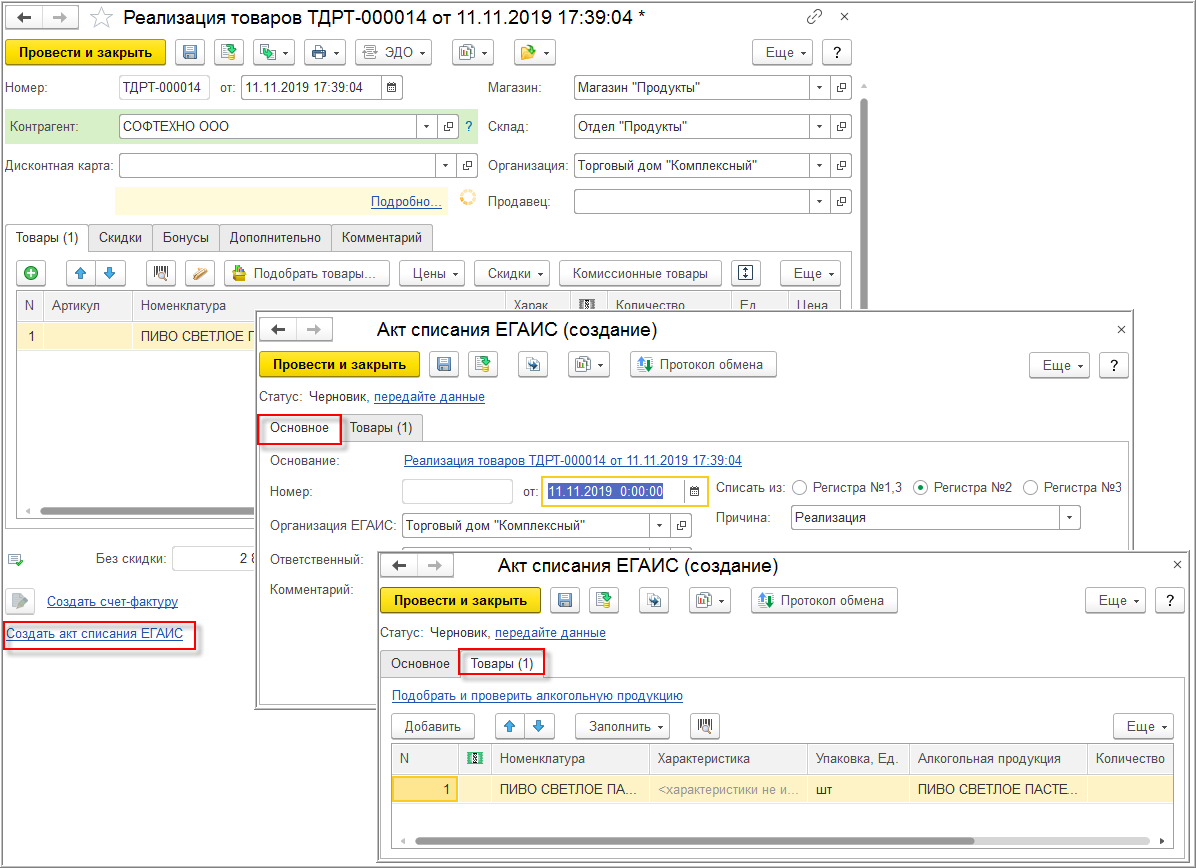The height and width of the screenshot is (868, 1196).
Task: Open the Создать счет-фактуру link
Action: click(x=112, y=601)
